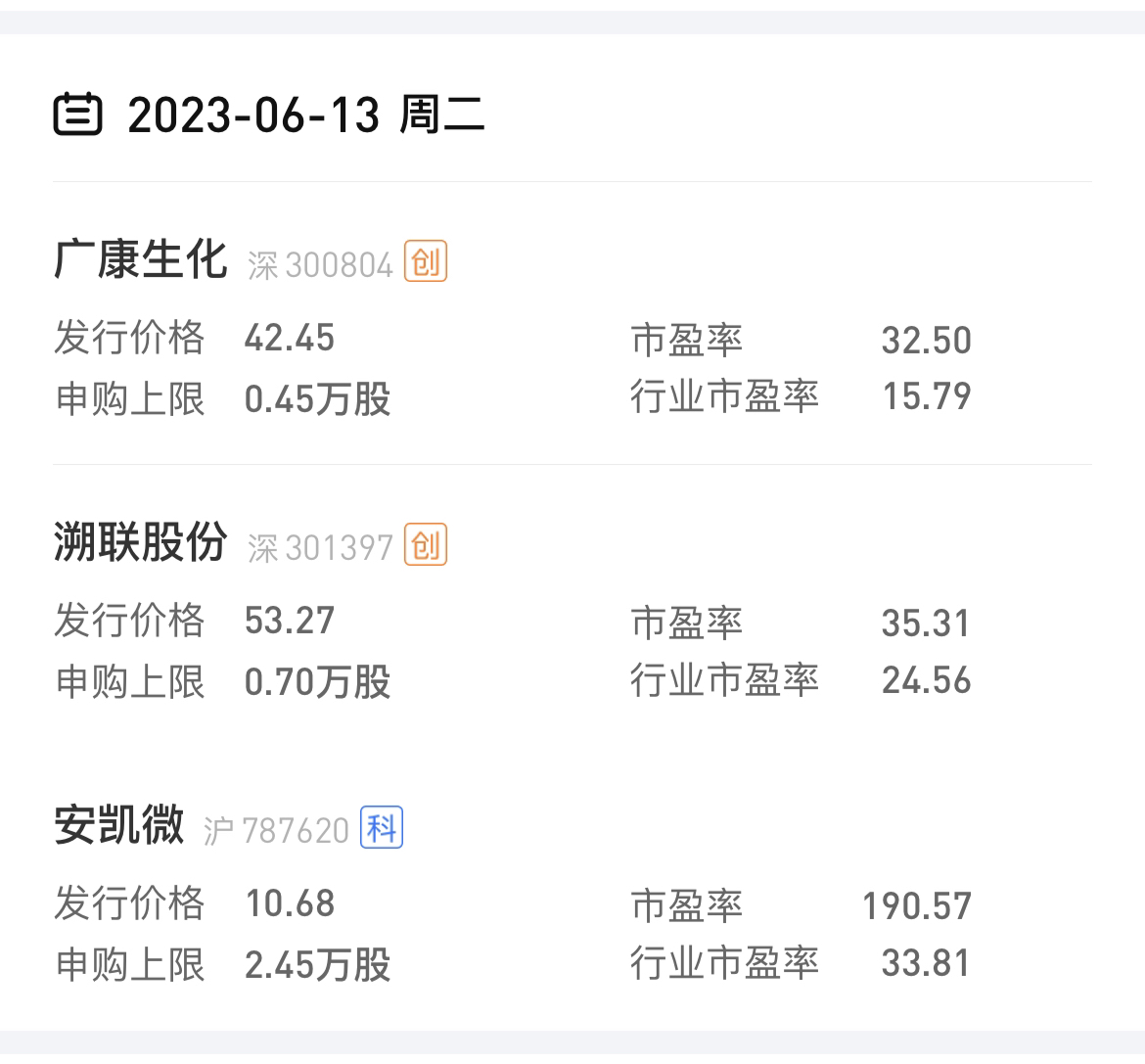This screenshot has height=1064, width=1145.
Task: Click stock code 深 300804
Action: (320, 265)
